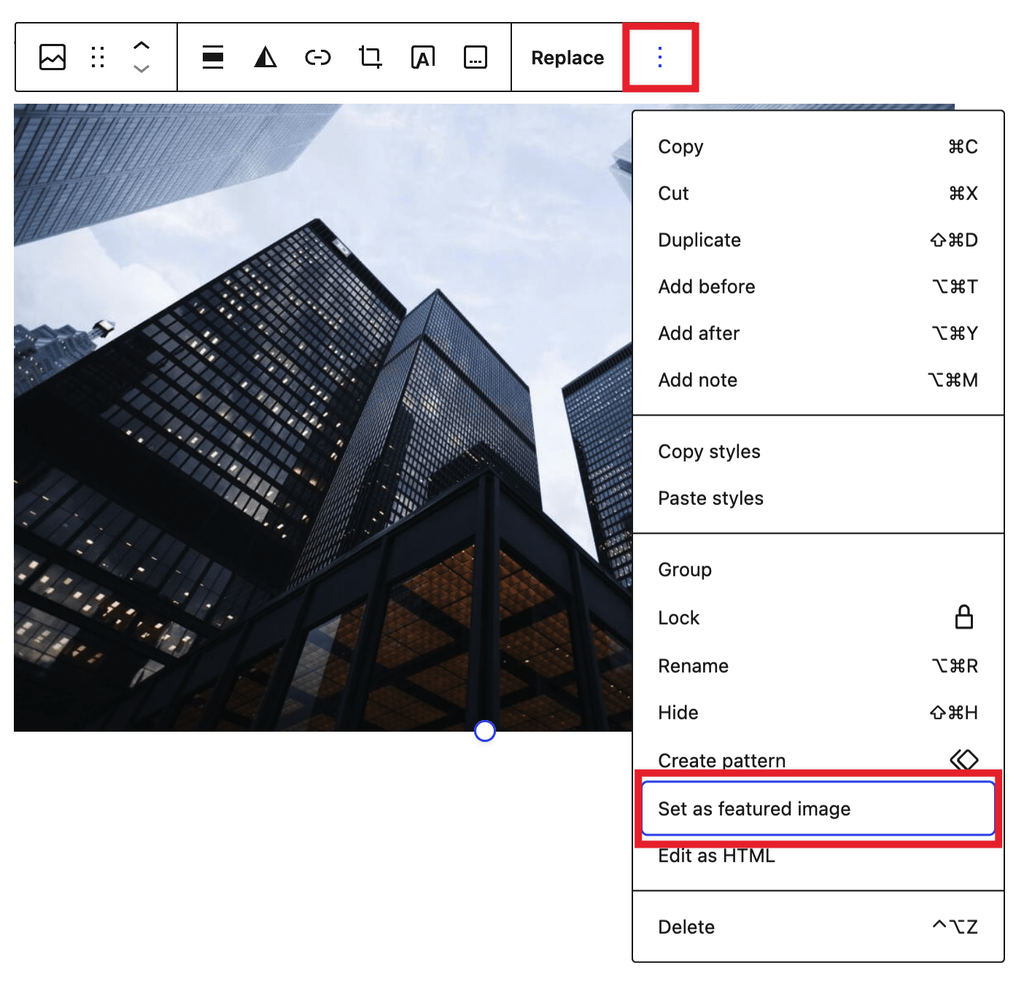This screenshot has height=982, width=1024.
Task: Select the skyscrapers image
Action: coord(323,418)
